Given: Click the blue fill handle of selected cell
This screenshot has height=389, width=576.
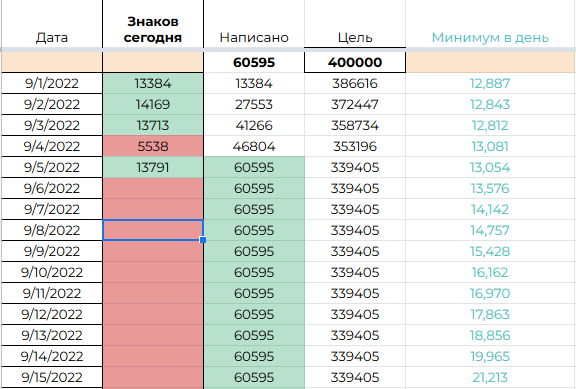Looking at the screenshot, I should 203,240.
